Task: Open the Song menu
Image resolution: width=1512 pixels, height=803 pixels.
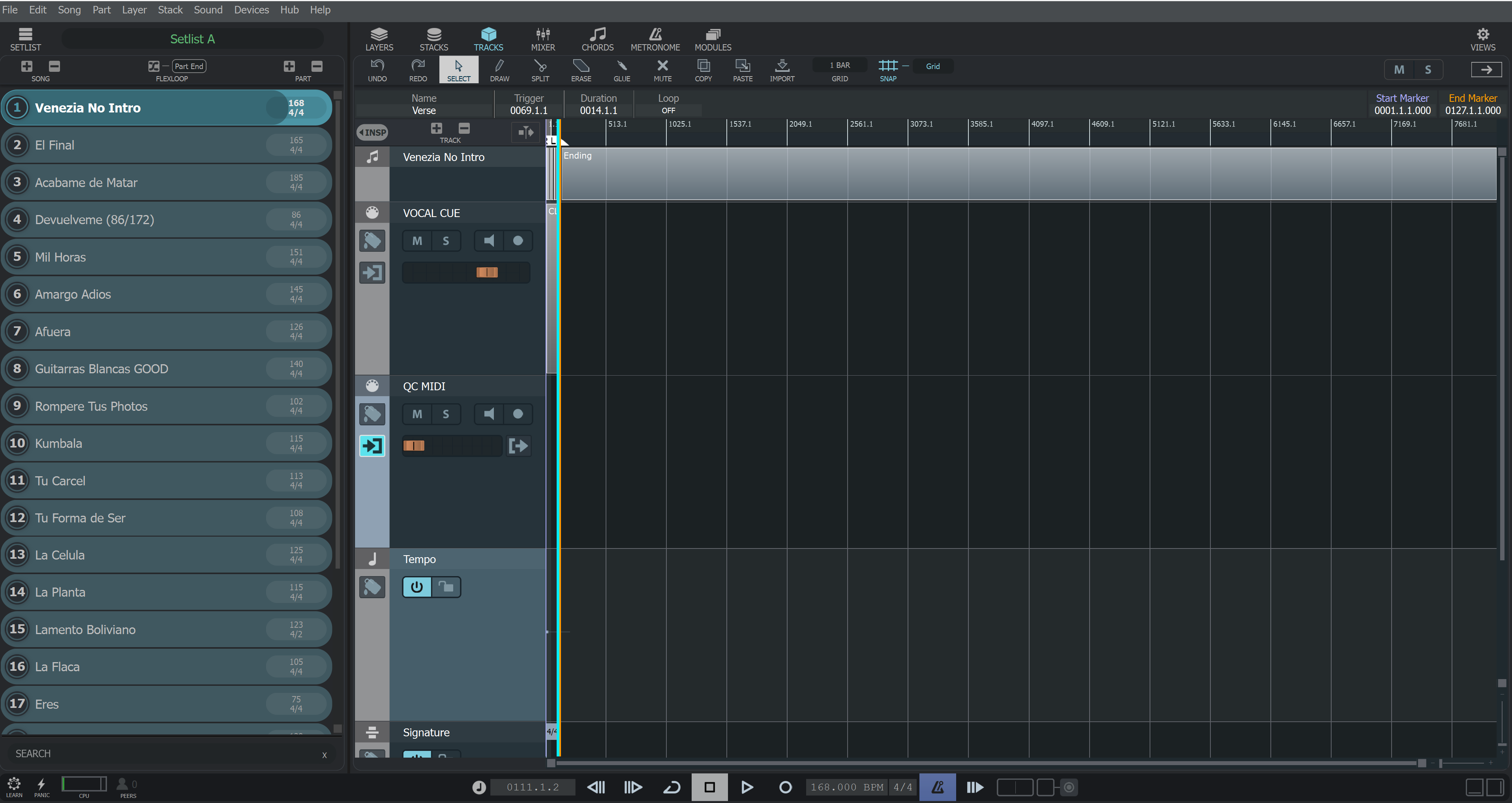Action: 69,9
